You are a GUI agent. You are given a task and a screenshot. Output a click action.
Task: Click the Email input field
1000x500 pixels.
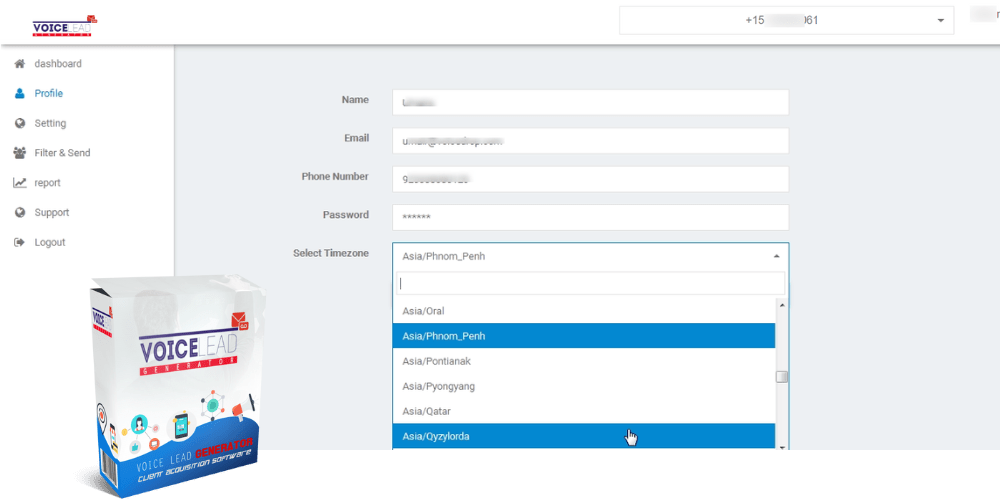click(x=591, y=141)
